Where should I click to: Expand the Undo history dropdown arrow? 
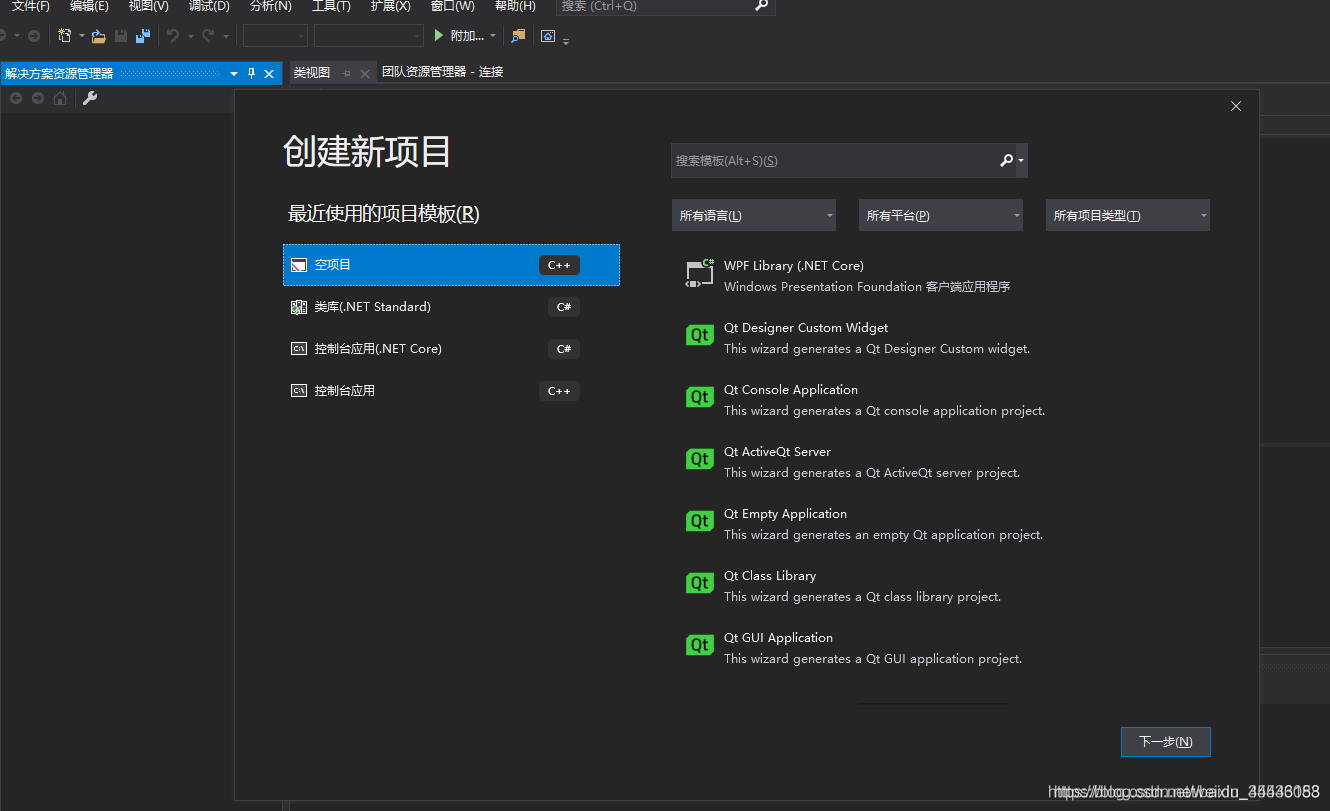pyautogui.click(x=190, y=37)
